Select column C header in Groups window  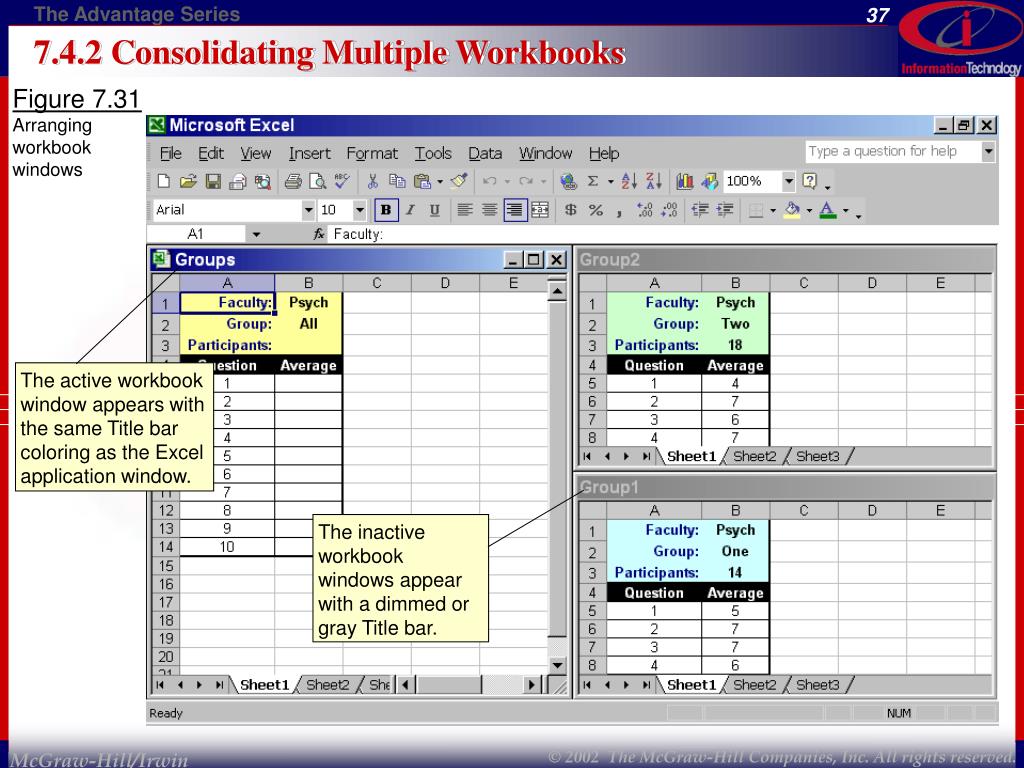pyautogui.click(x=377, y=283)
